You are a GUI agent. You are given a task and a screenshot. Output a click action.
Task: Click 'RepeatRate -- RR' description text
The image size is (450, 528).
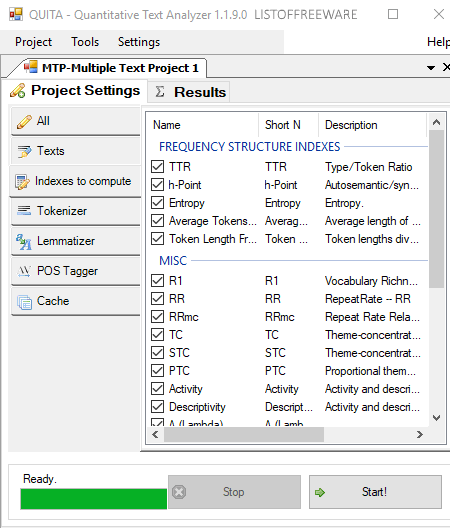(x=368, y=299)
